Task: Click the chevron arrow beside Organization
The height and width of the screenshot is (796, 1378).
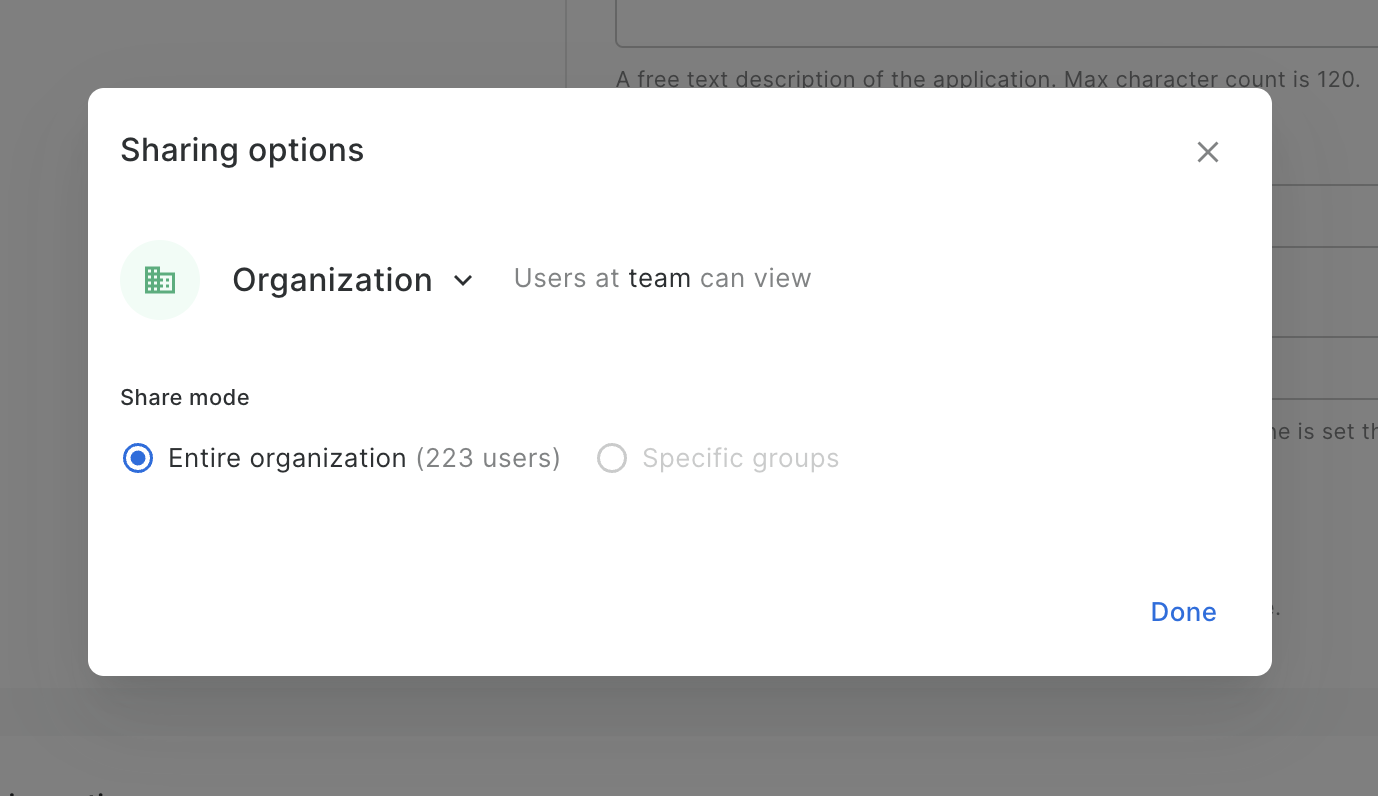Action: coord(463,281)
